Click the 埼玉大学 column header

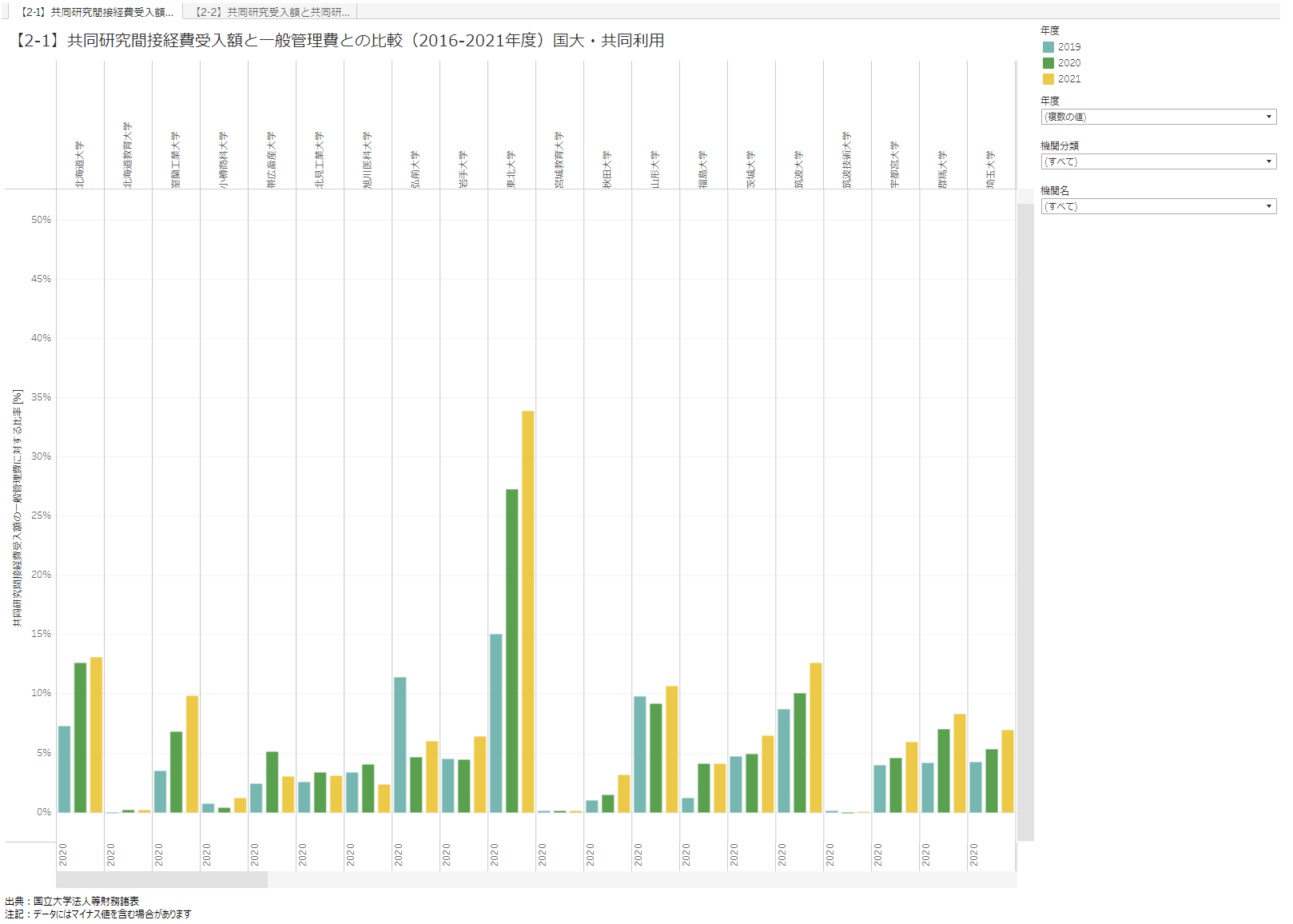(991, 169)
